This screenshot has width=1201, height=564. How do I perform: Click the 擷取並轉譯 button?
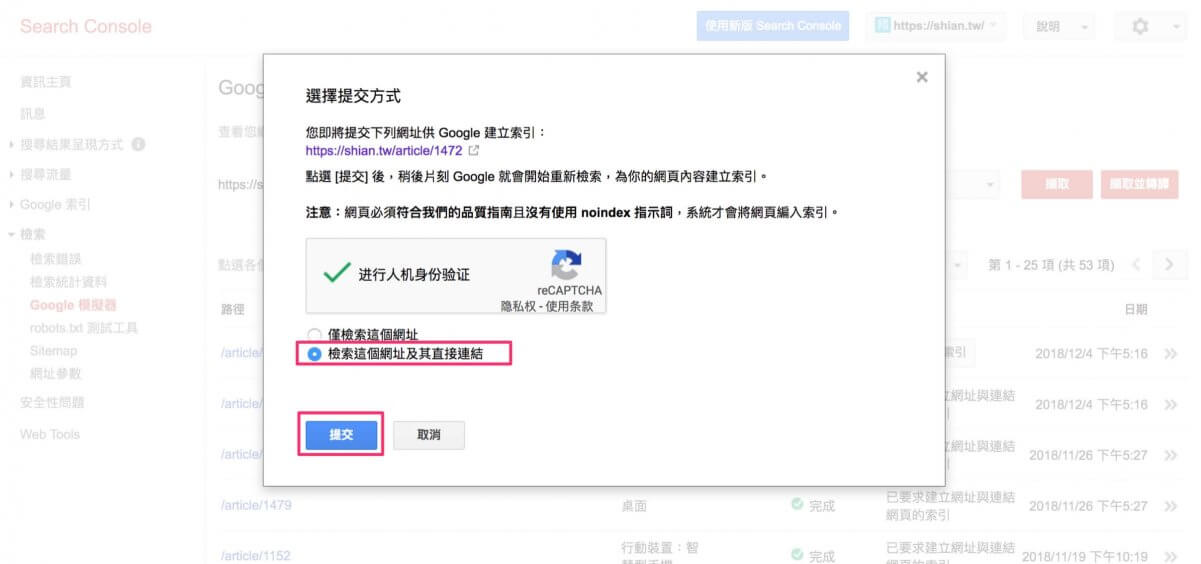(1139, 184)
